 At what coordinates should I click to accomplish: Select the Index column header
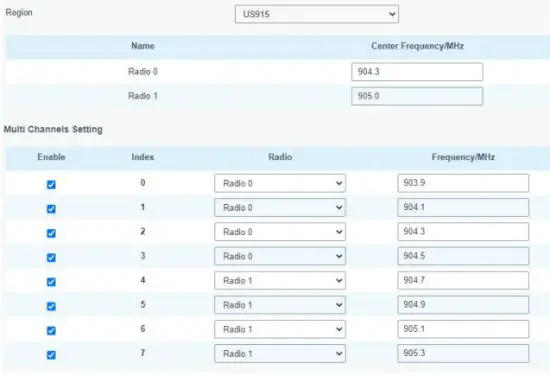[143, 157]
